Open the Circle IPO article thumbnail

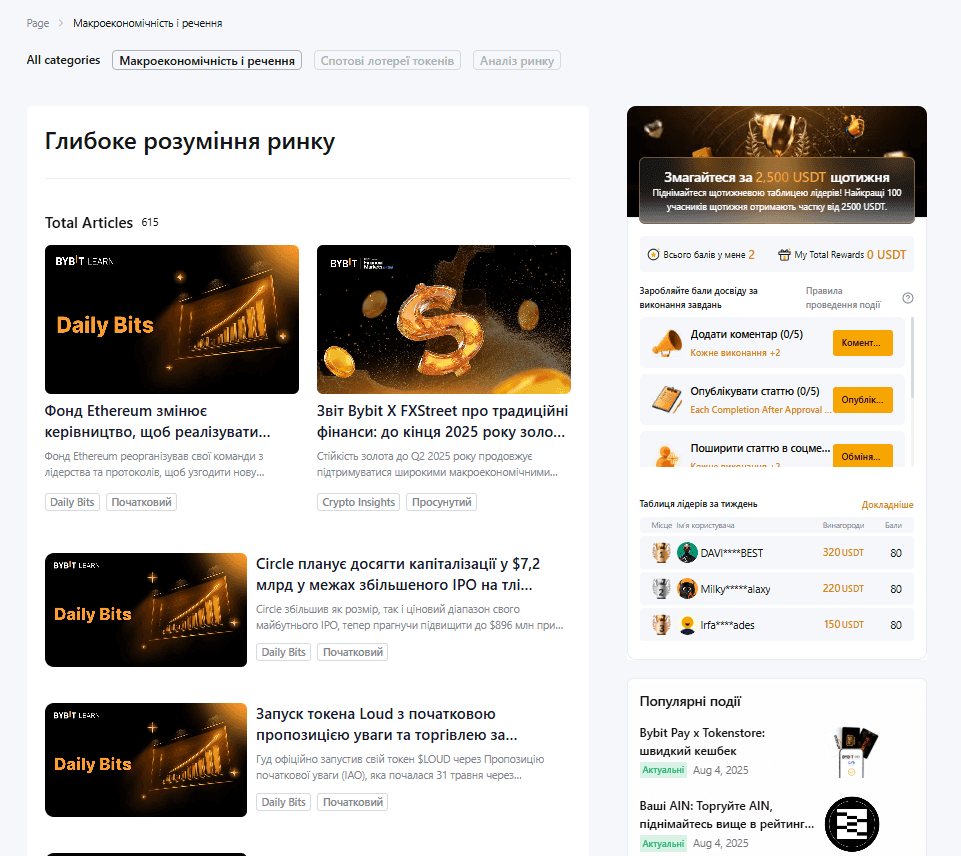click(146, 610)
